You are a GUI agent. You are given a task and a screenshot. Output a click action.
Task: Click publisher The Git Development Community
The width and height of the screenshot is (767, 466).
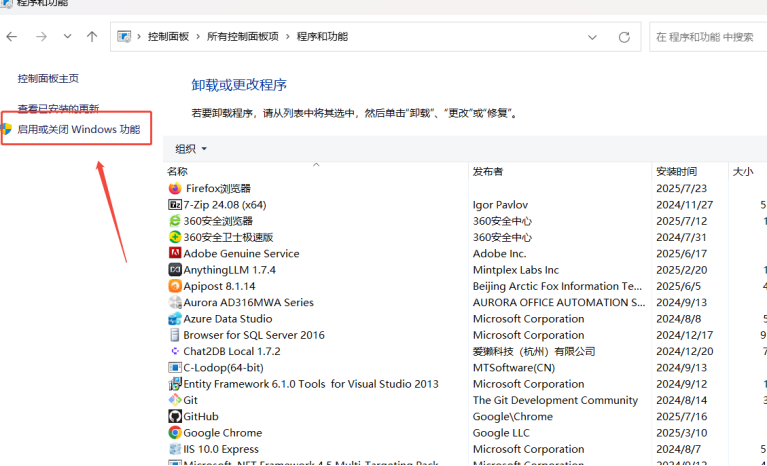tap(555, 400)
